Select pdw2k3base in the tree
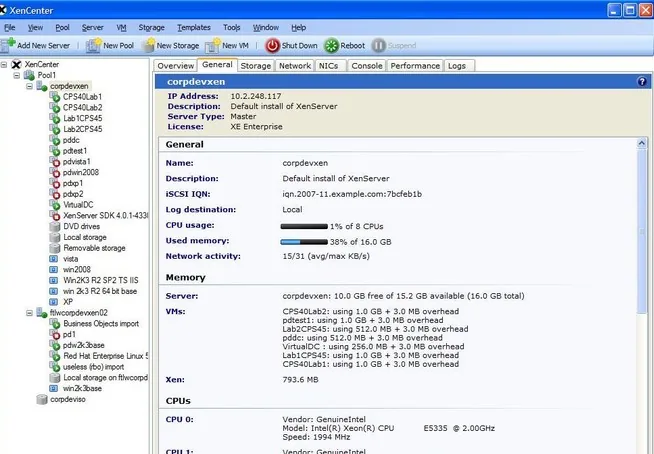The image size is (654, 454). click(83, 345)
